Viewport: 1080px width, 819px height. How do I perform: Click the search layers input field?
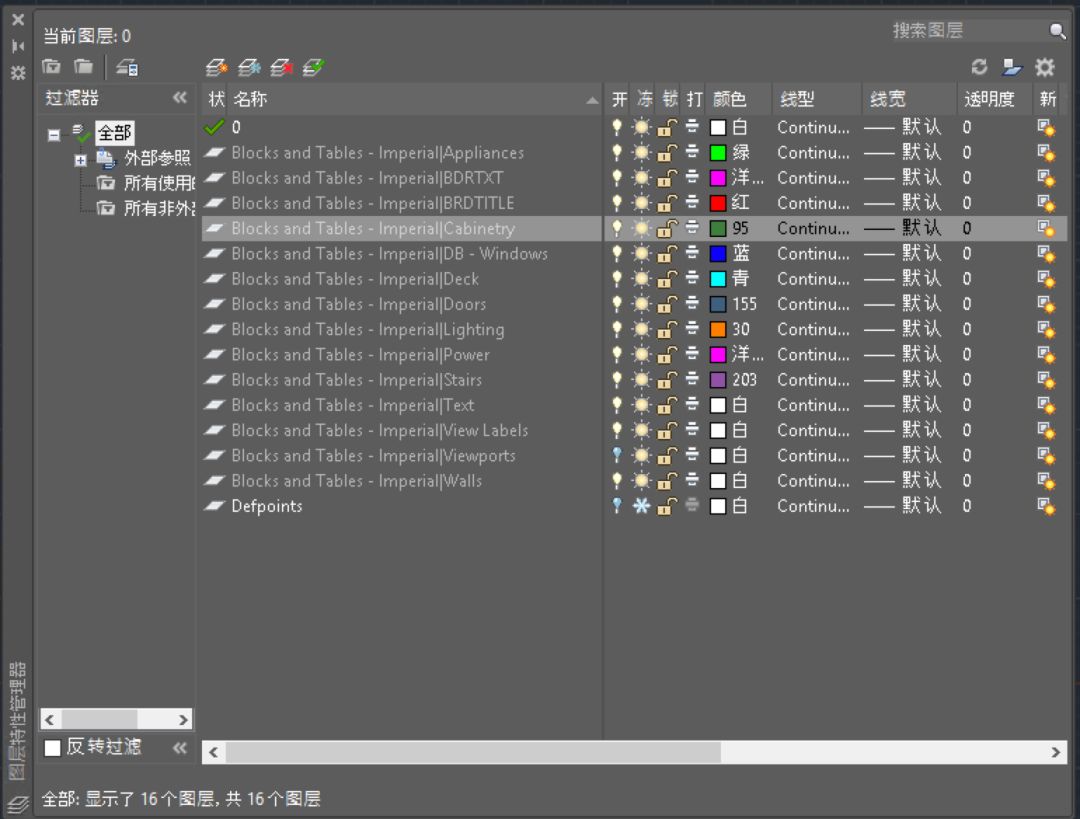pos(970,30)
